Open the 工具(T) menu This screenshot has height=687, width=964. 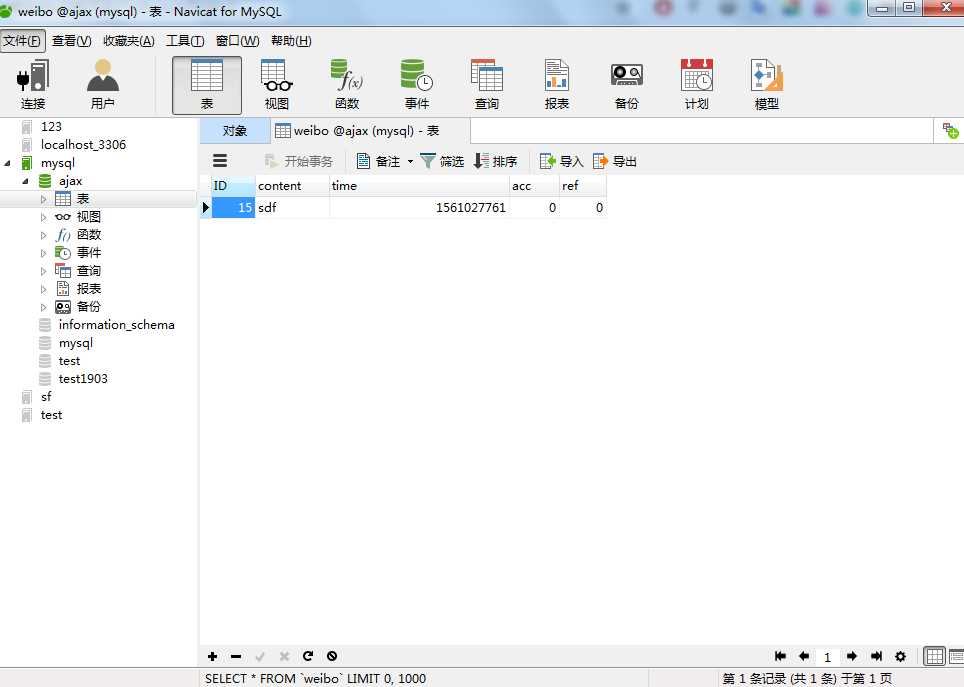[x=185, y=41]
